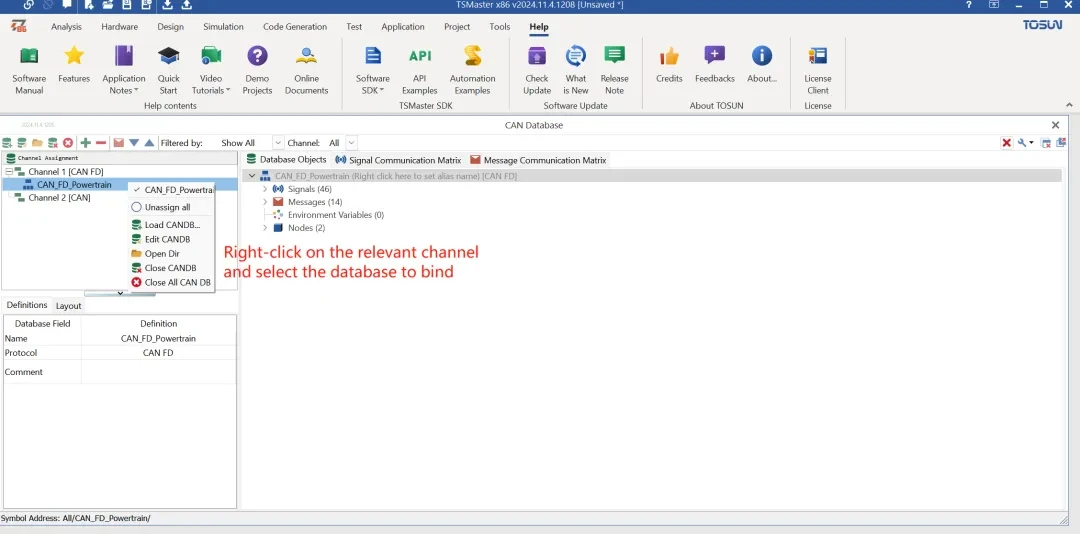Expand the Messages (14) tree node
1080x534 pixels.
pos(265,202)
